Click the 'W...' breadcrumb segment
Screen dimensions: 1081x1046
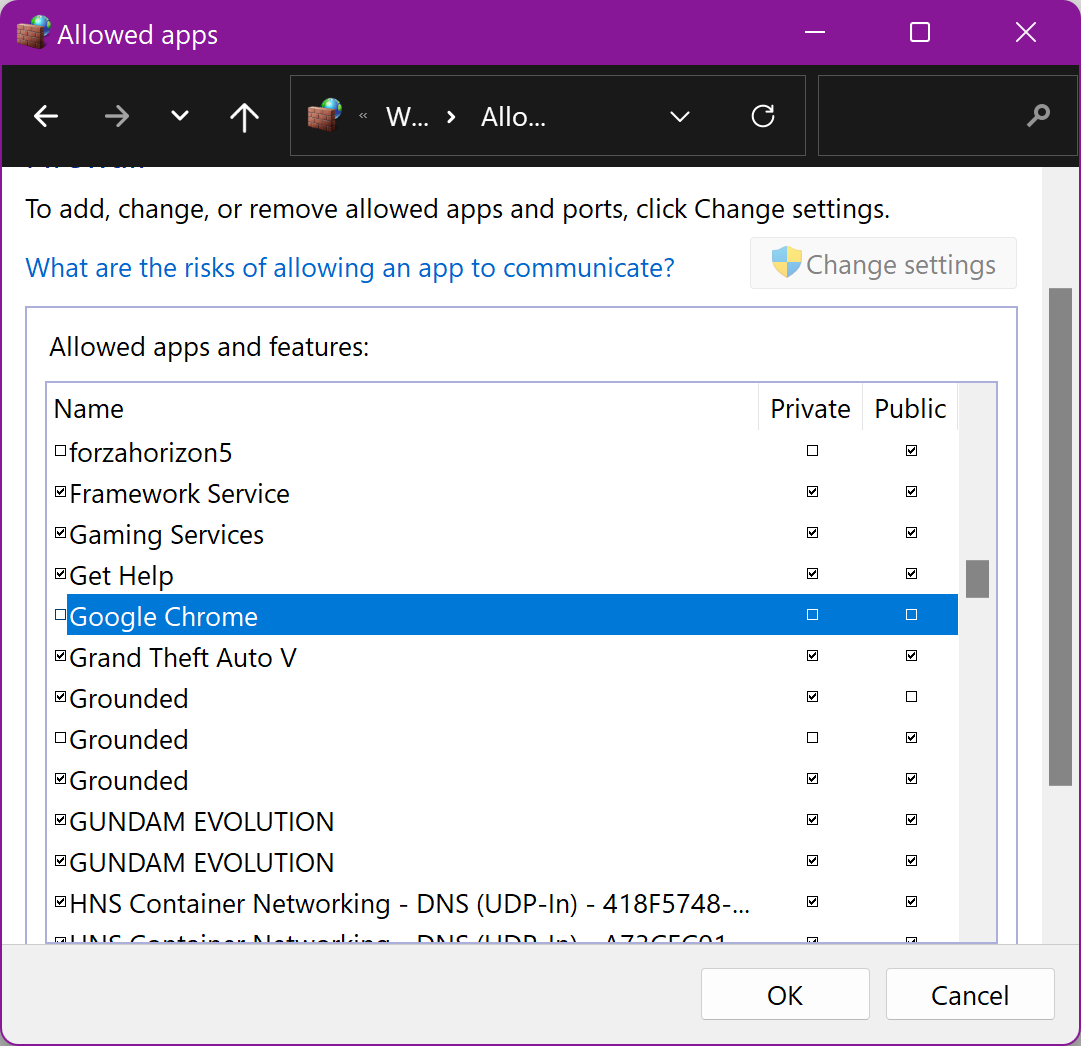click(407, 117)
